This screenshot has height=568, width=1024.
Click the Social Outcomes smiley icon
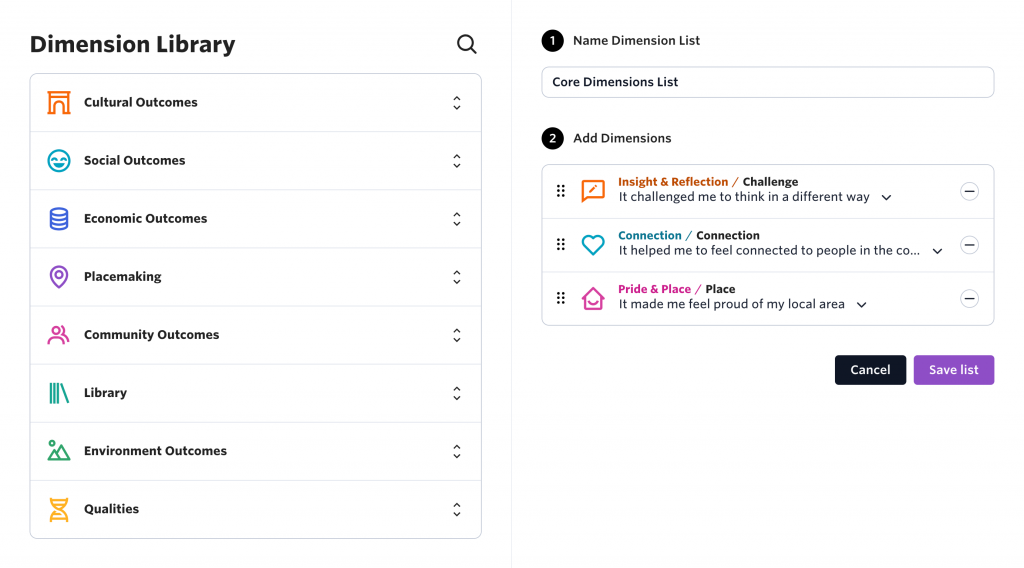coord(59,161)
